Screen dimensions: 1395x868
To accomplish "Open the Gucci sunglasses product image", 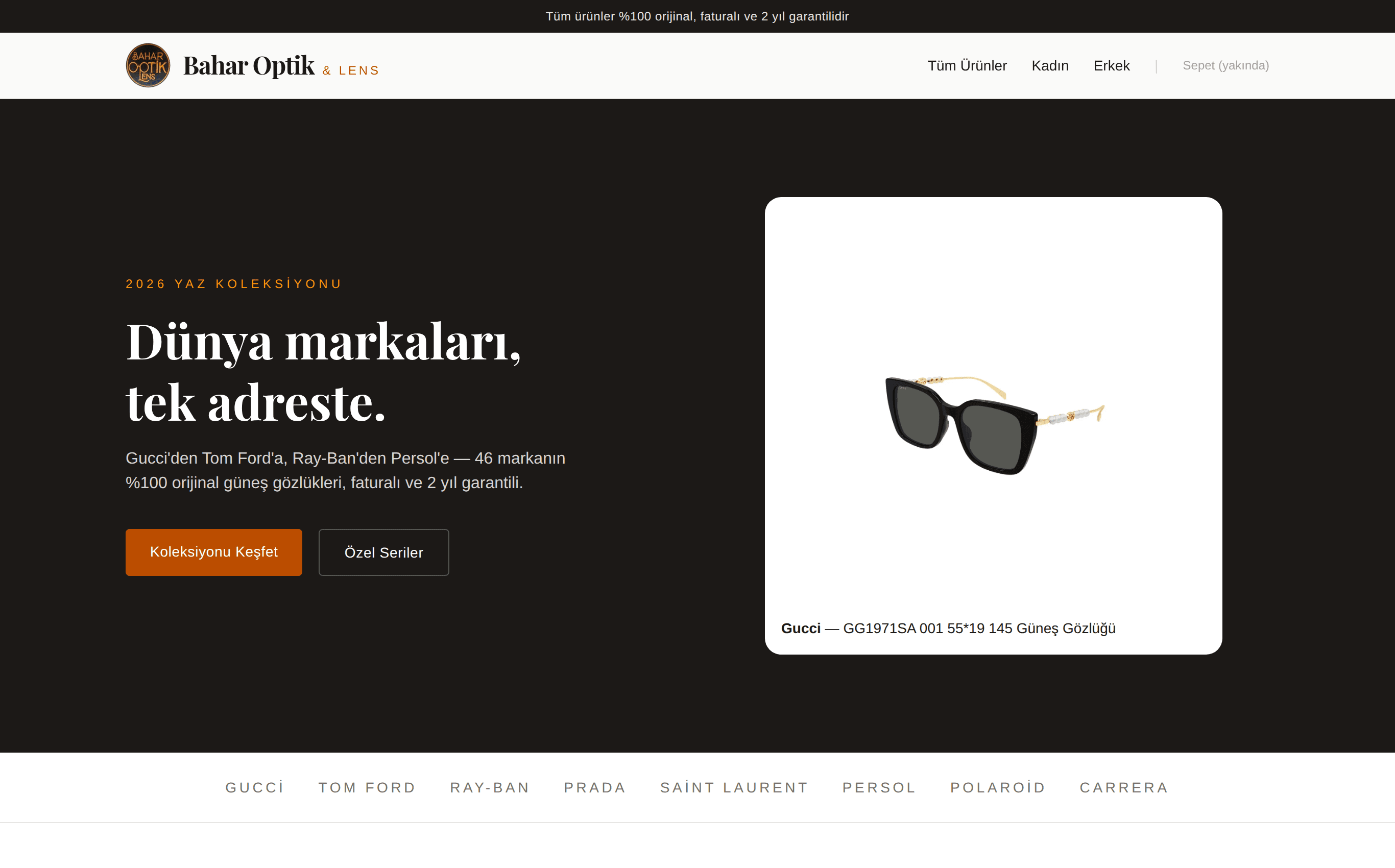I will click(994, 425).
